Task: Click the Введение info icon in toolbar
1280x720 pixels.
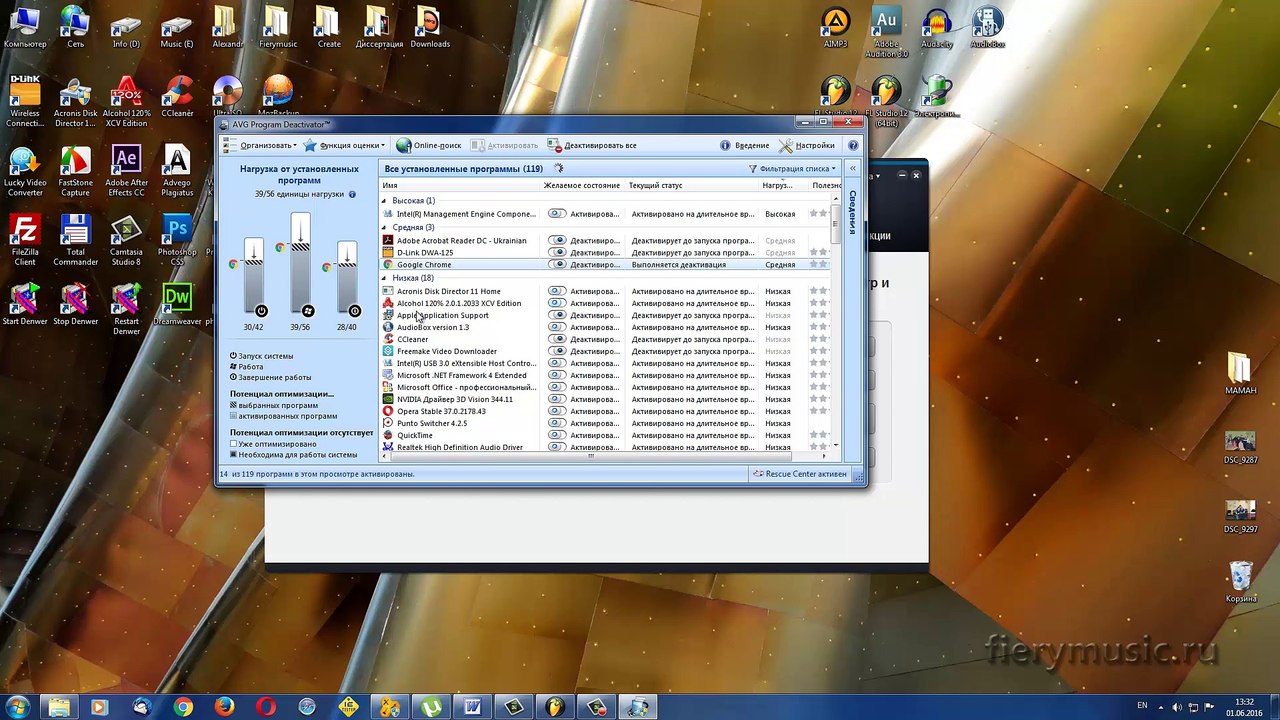Action: 725,146
